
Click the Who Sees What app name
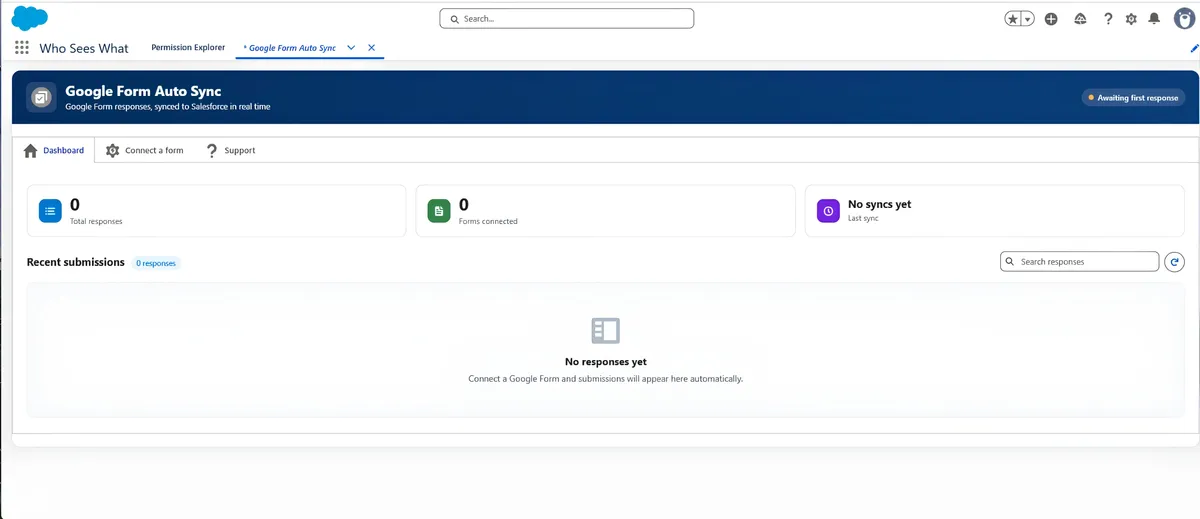point(84,48)
